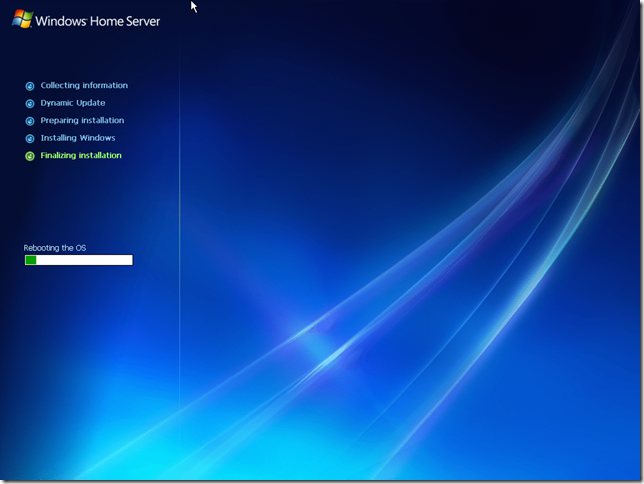Click the "Dynamic Update" label
The height and width of the screenshot is (484, 644).
tap(73, 103)
